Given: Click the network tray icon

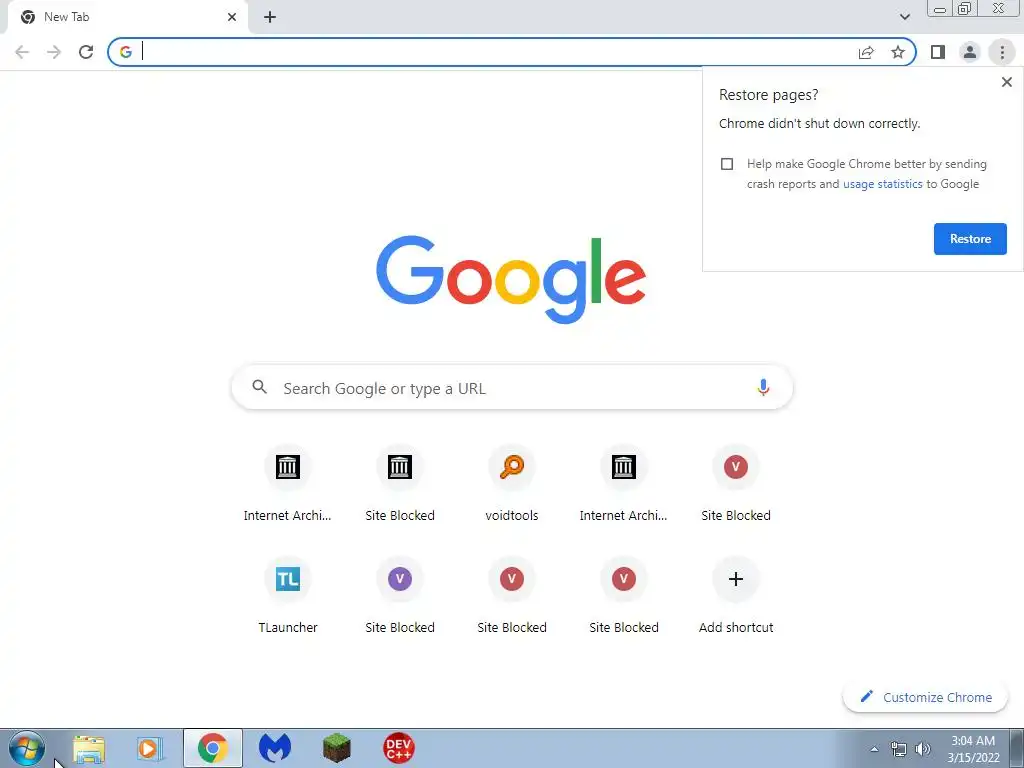Looking at the screenshot, I should (899, 749).
